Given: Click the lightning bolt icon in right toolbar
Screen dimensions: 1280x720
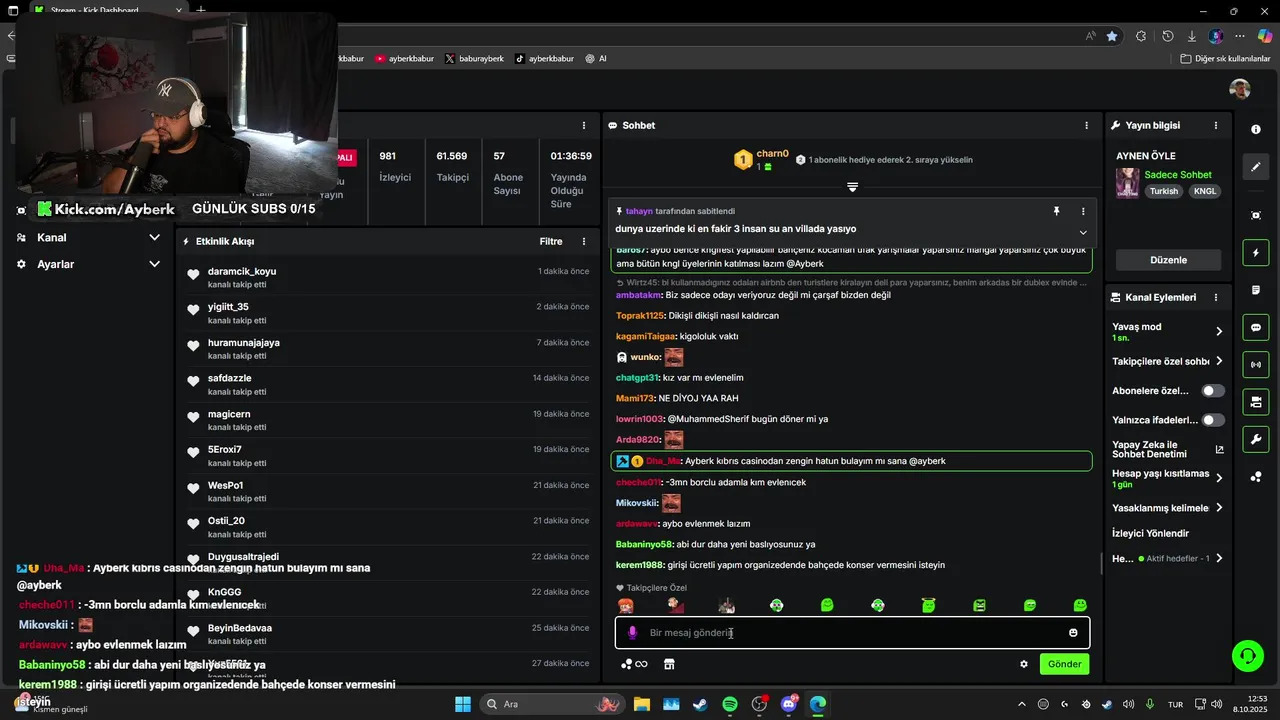Looking at the screenshot, I should coord(1256,253).
